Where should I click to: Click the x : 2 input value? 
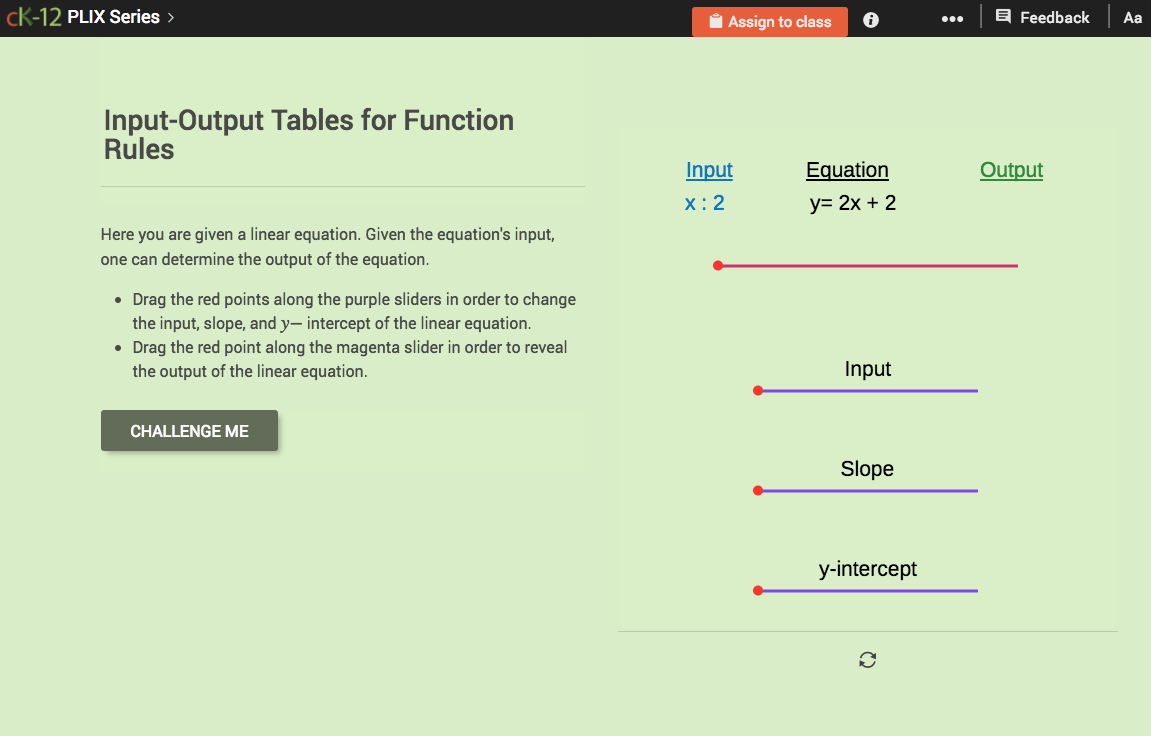click(x=704, y=202)
